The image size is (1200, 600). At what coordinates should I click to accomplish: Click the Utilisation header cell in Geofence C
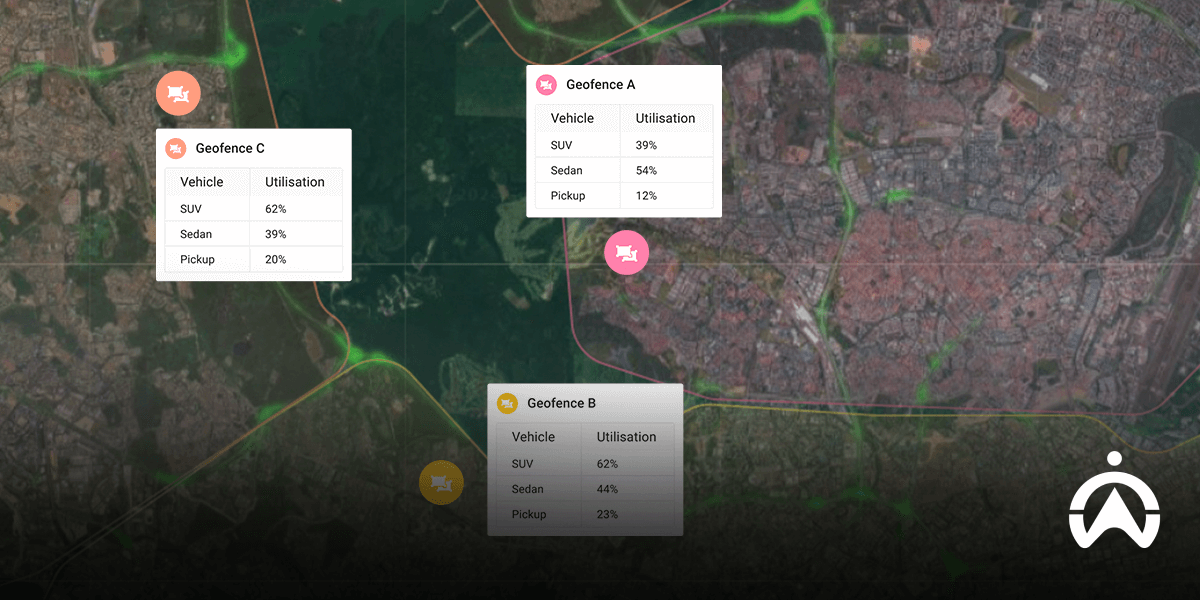[295, 182]
